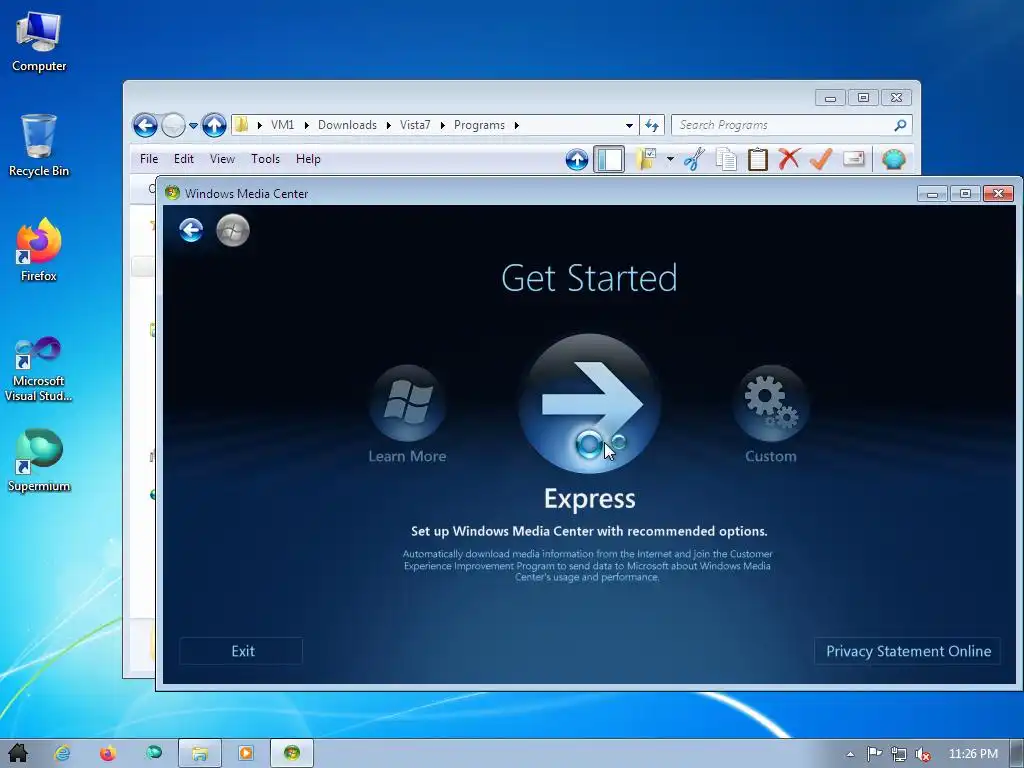The width and height of the screenshot is (1024, 768).
Task: Click the Copy toolbar icon
Action: point(726,159)
